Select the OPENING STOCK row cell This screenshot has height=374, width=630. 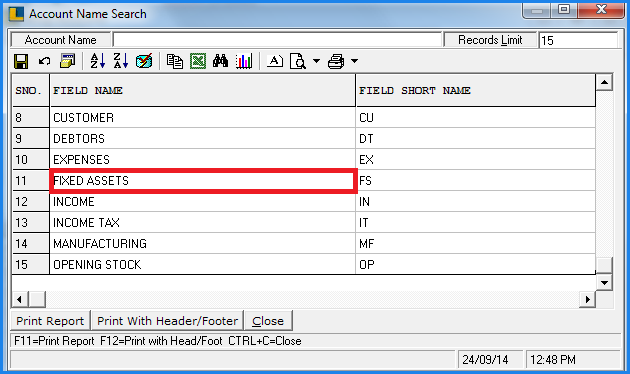[x=202, y=264]
